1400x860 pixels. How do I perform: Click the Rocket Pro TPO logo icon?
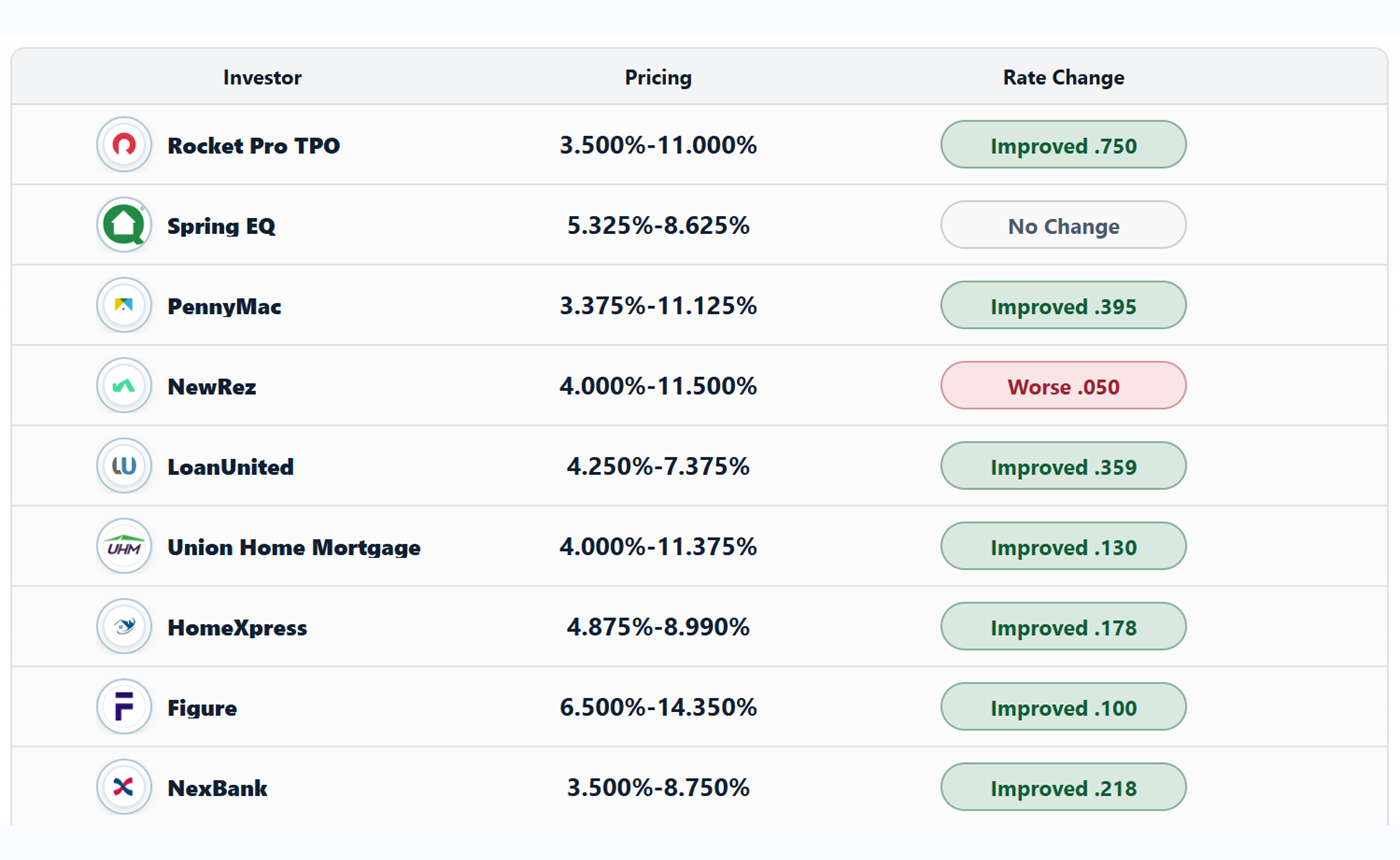click(x=124, y=145)
